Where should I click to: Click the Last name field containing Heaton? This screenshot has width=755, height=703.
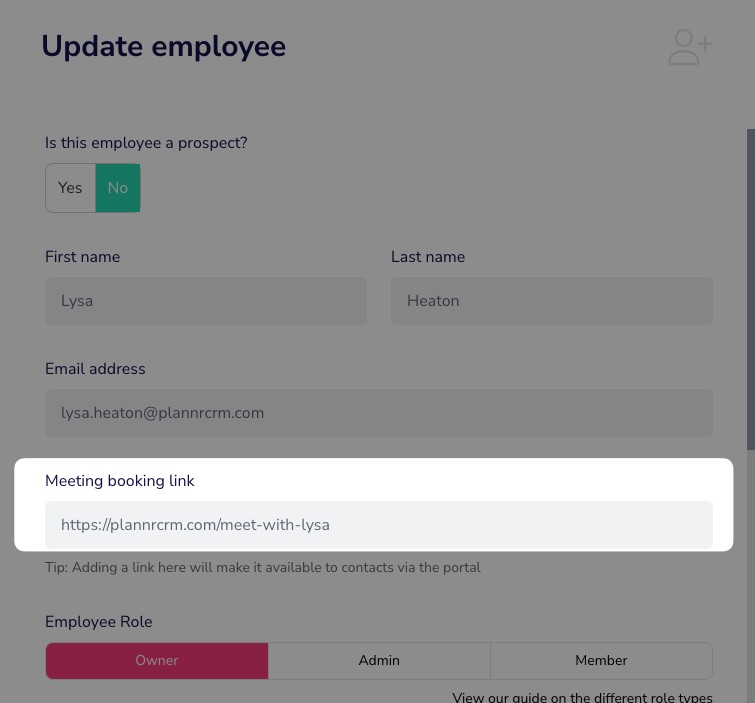coord(551,301)
